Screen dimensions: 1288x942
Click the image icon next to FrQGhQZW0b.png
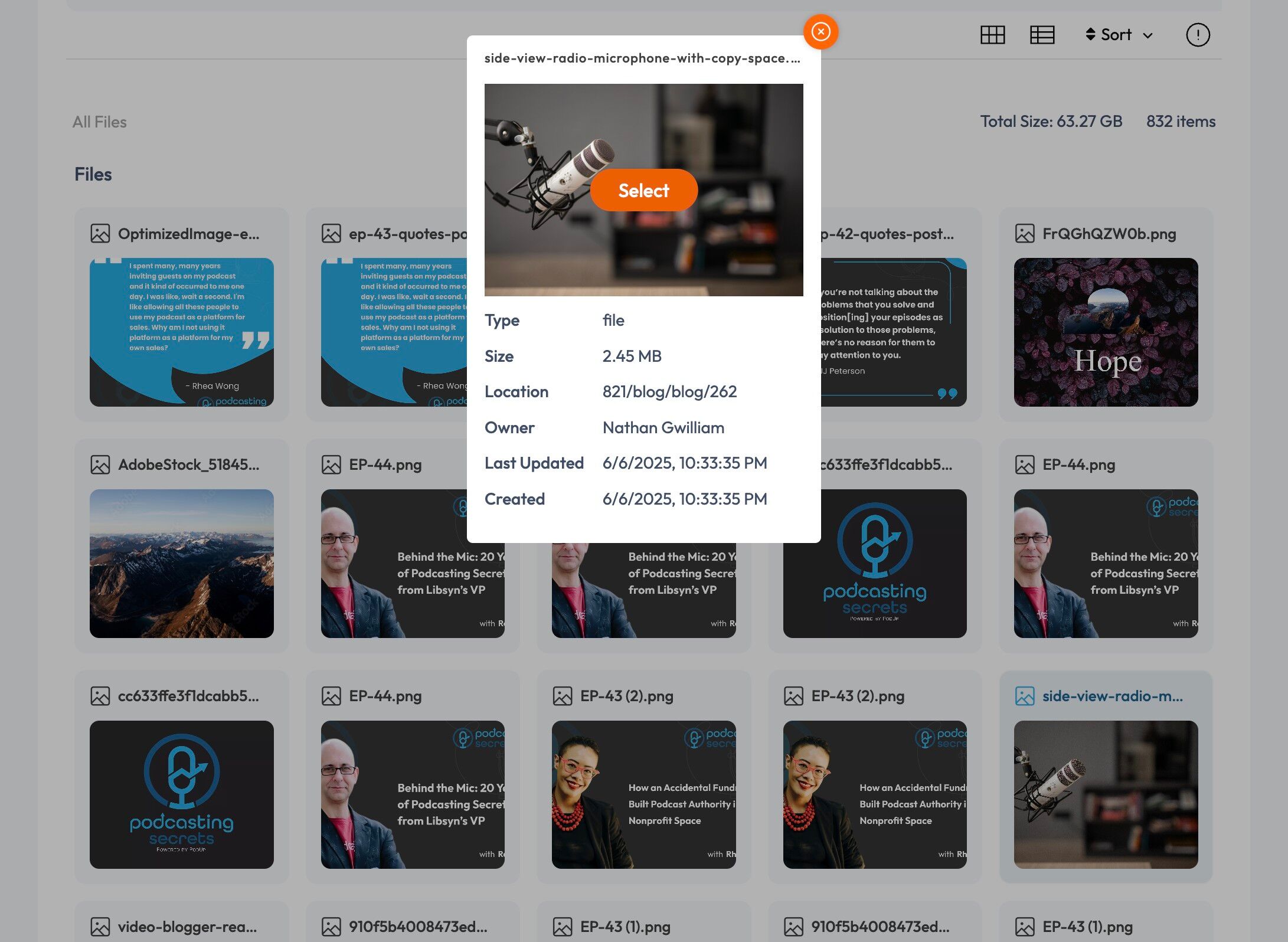pyautogui.click(x=1025, y=234)
